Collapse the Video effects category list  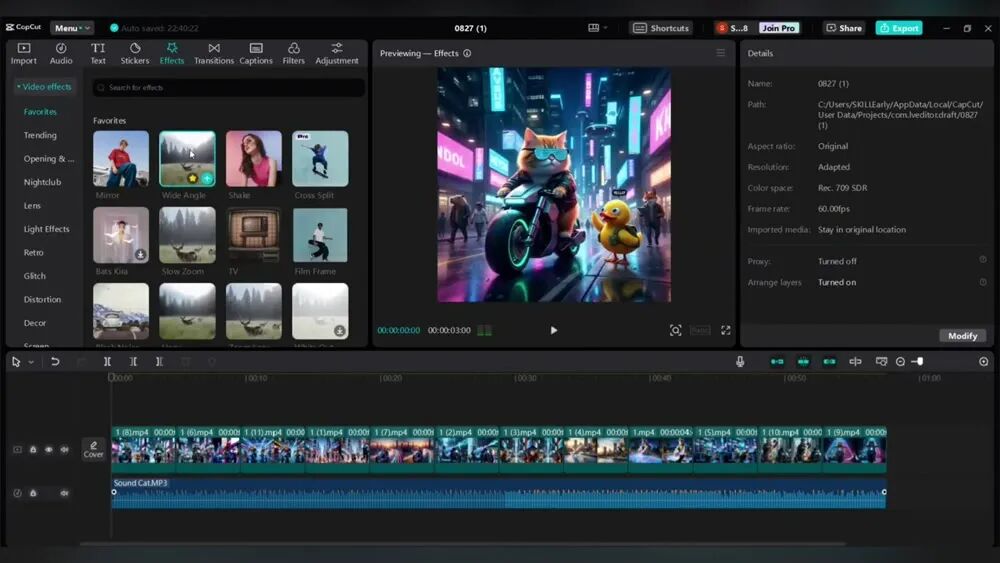pyautogui.click(x=44, y=87)
